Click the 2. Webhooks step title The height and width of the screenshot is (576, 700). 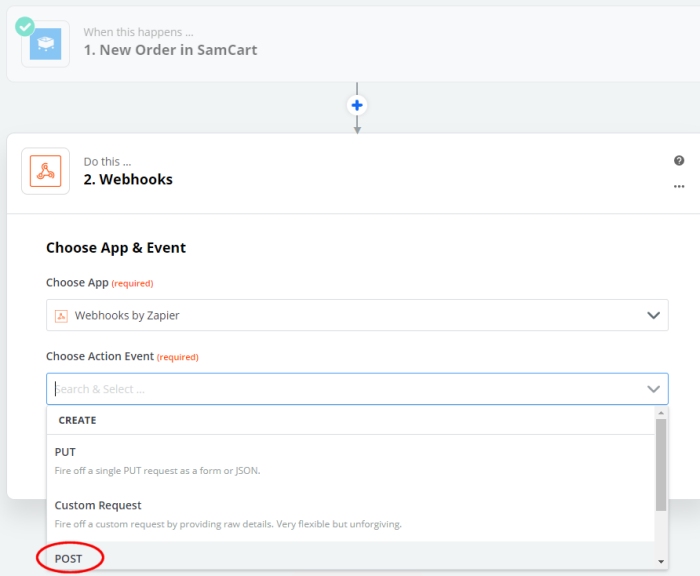(x=128, y=179)
